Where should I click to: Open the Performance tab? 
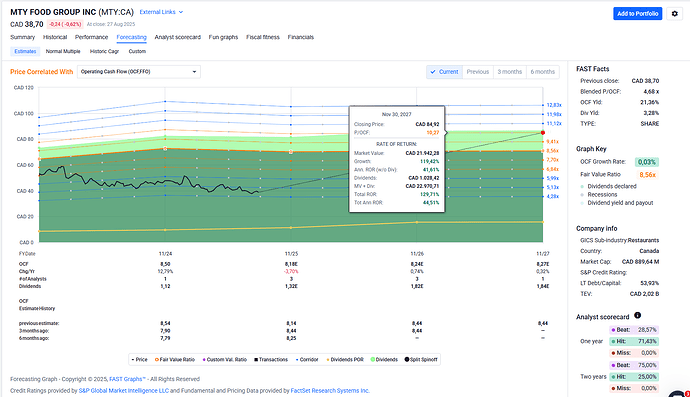(92, 37)
